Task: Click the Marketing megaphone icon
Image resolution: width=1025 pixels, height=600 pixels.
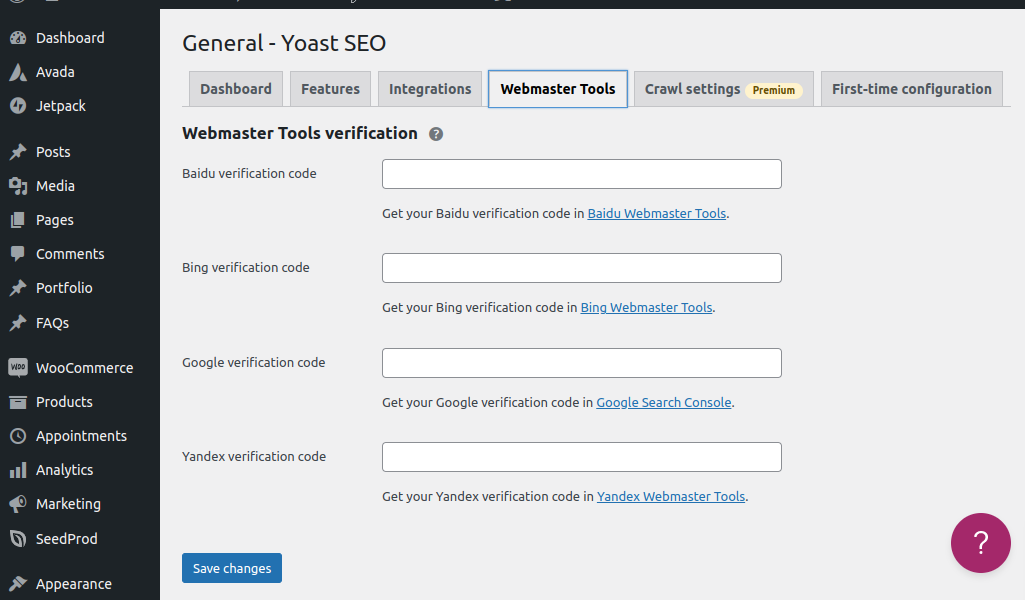Action: tap(18, 504)
